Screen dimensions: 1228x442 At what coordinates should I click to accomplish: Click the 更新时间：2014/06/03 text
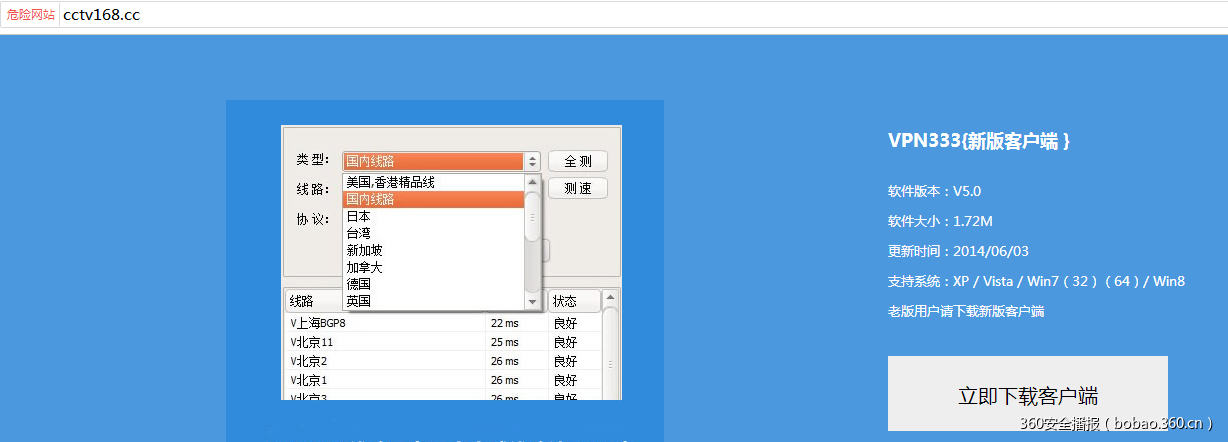[958, 251]
